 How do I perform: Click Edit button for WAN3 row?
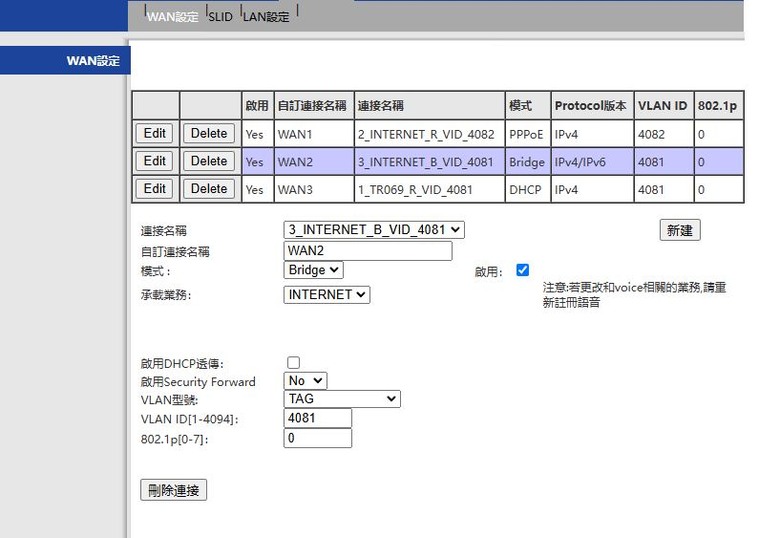coord(155,189)
